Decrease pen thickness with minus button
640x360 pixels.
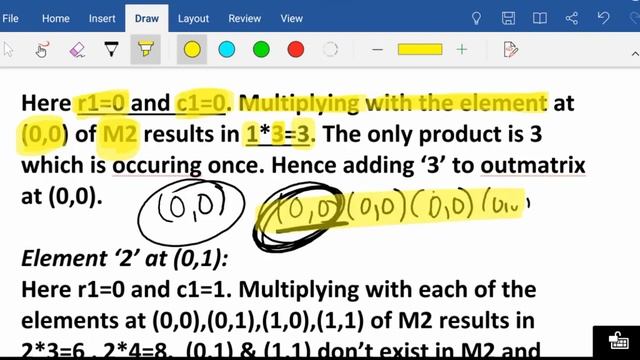coord(378,50)
